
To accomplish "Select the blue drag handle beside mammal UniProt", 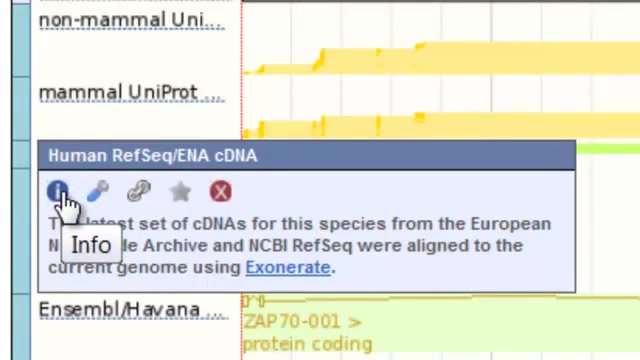I will 21,109.
